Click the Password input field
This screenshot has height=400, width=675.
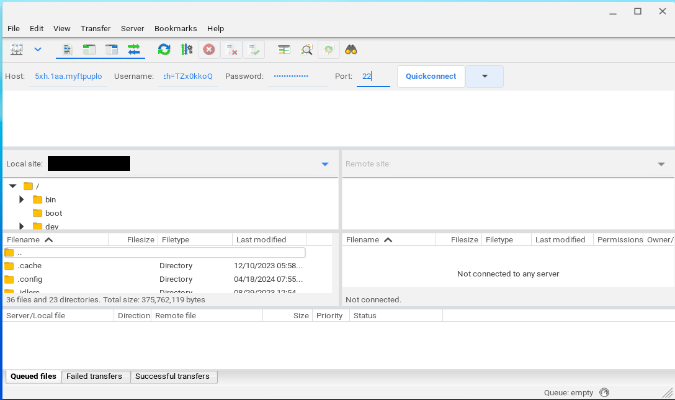coord(297,76)
